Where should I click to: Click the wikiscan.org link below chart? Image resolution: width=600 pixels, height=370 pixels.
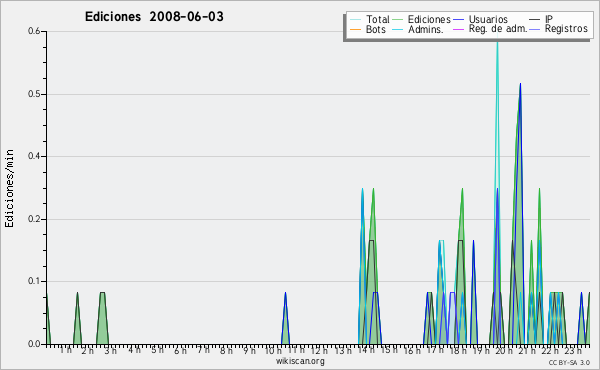(300, 361)
